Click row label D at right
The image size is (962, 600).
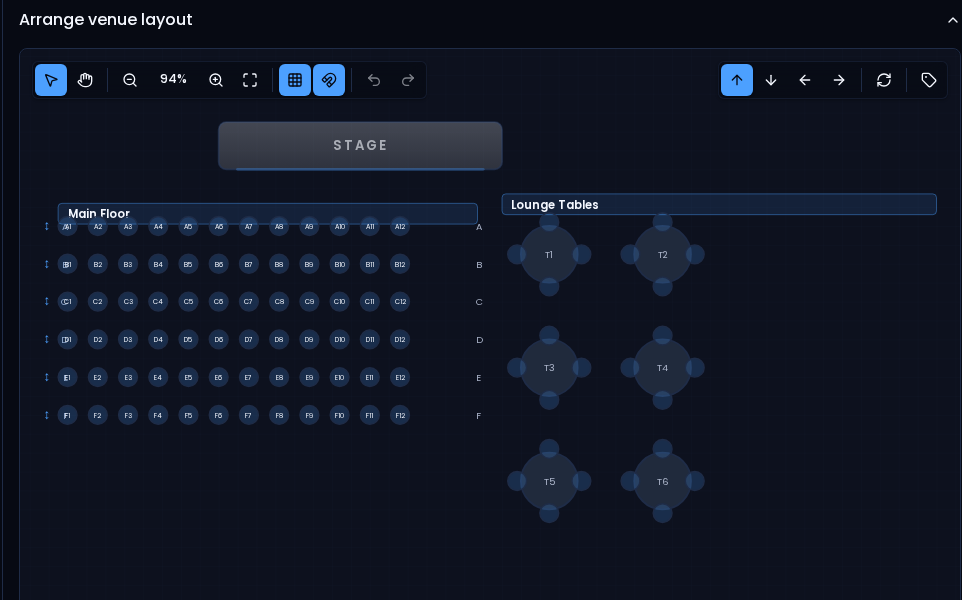(x=479, y=340)
